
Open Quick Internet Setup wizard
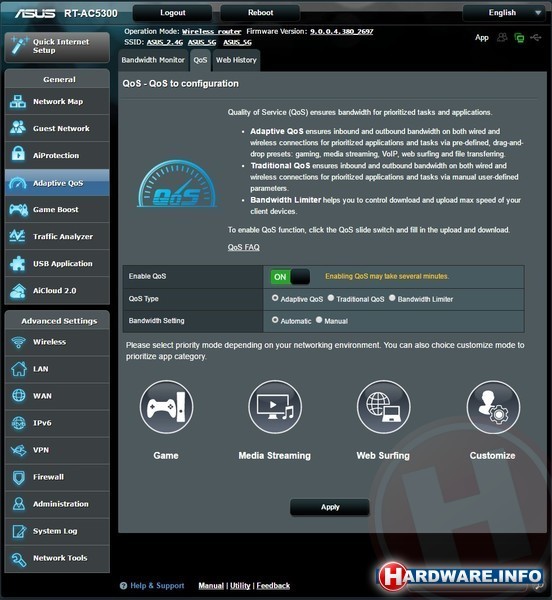tap(57, 47)
